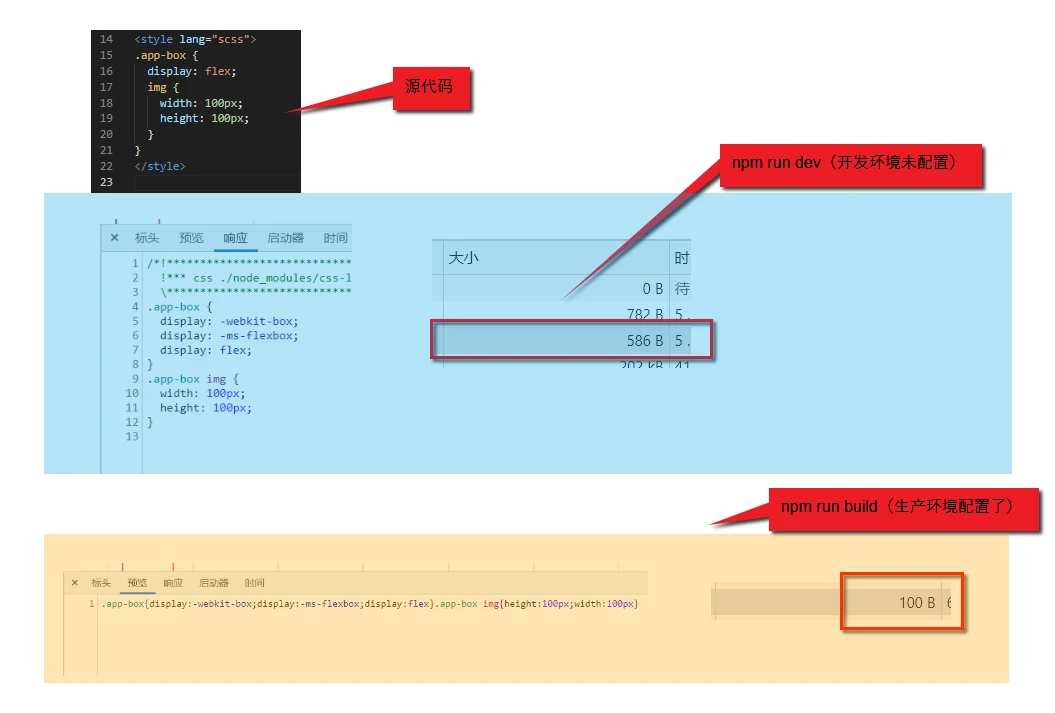Click the .app-box { line on editor line 15
The width and height of the screenshot is (1055, 713).
pos(166,55)
